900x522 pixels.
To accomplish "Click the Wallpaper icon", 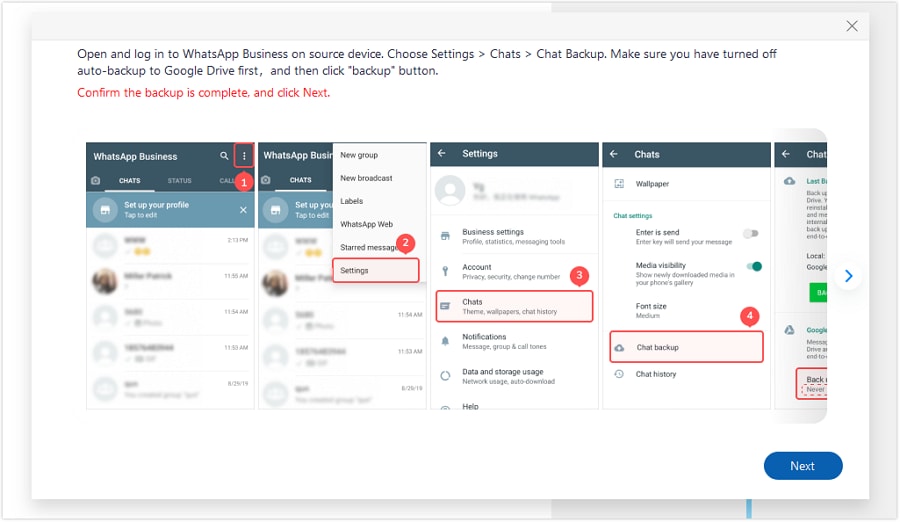I will coord(619,184).
